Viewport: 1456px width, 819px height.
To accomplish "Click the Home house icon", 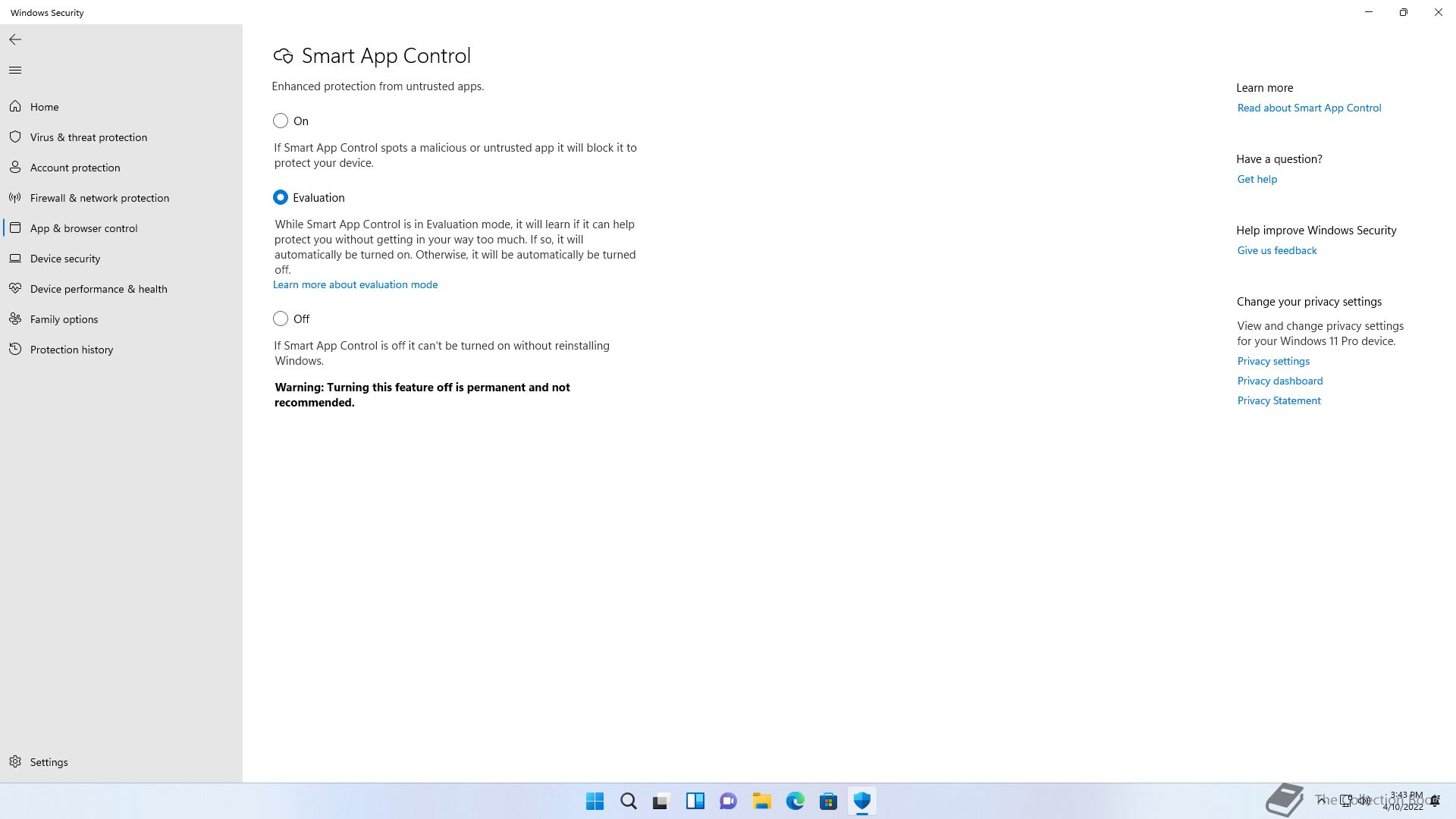I will tap(15, 107).
